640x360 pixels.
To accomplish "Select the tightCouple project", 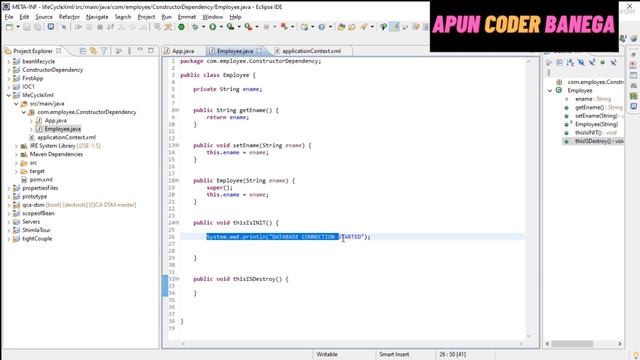I will coord(37,239).
